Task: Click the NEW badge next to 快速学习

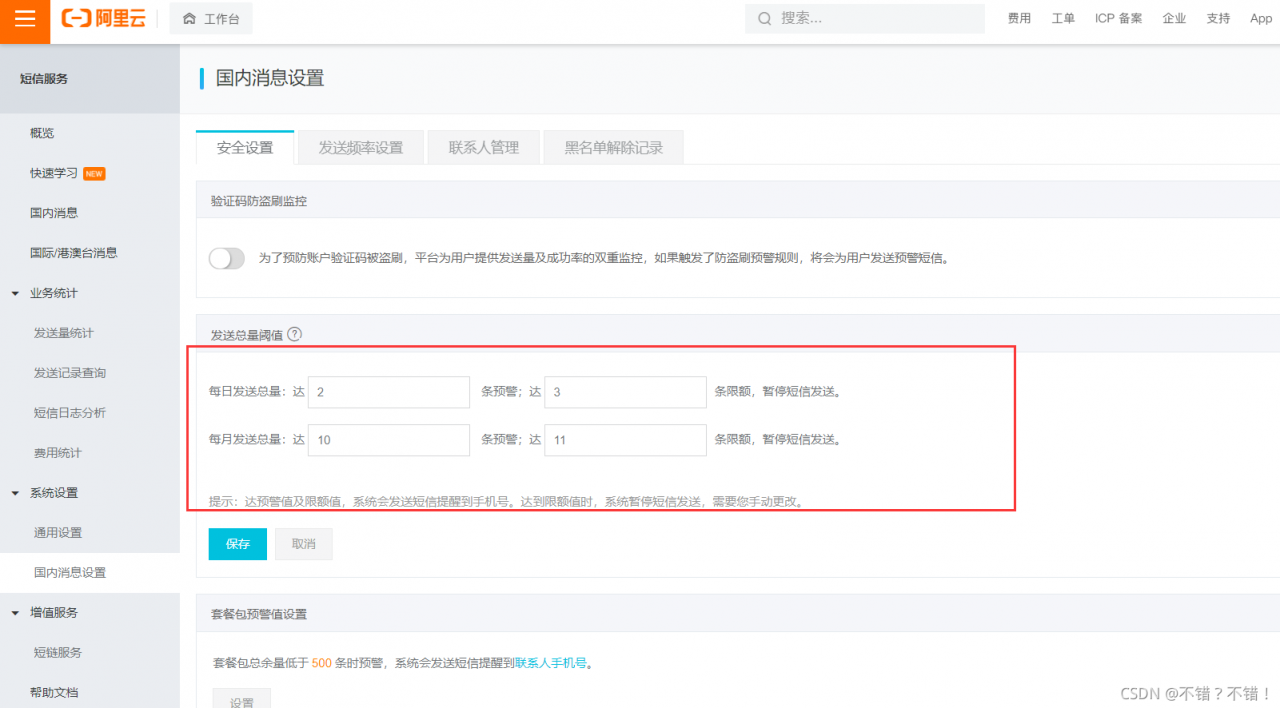Action: (94, 173)
